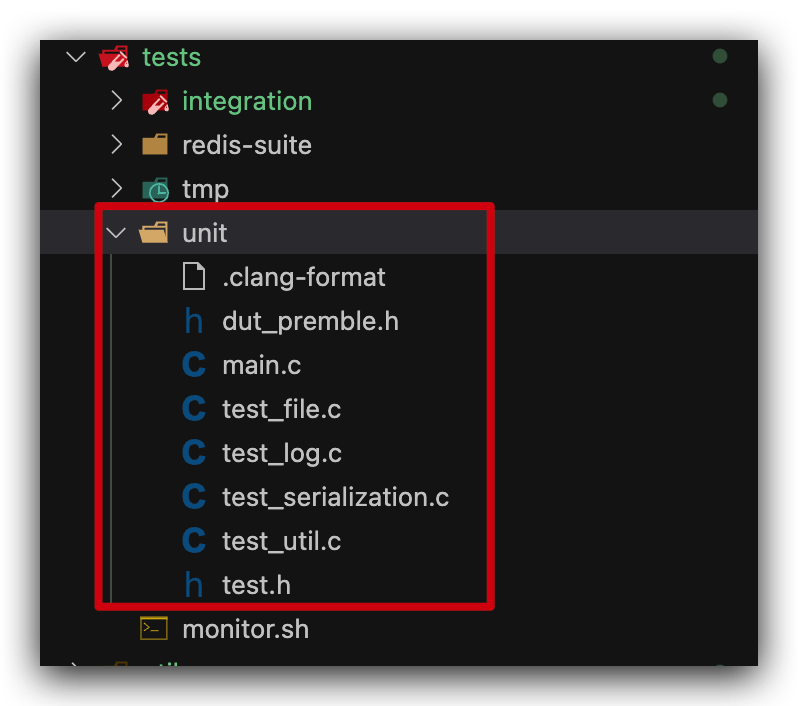Expand the tmp folder chevron
The width and height of the screenshot is (798, 706).
(x=117, y=188)
